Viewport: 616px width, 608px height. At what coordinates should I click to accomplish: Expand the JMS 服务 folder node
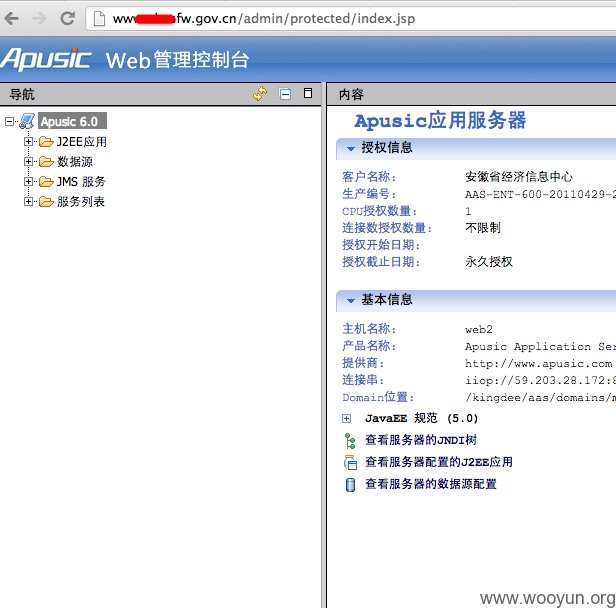(x=28, y=181)
